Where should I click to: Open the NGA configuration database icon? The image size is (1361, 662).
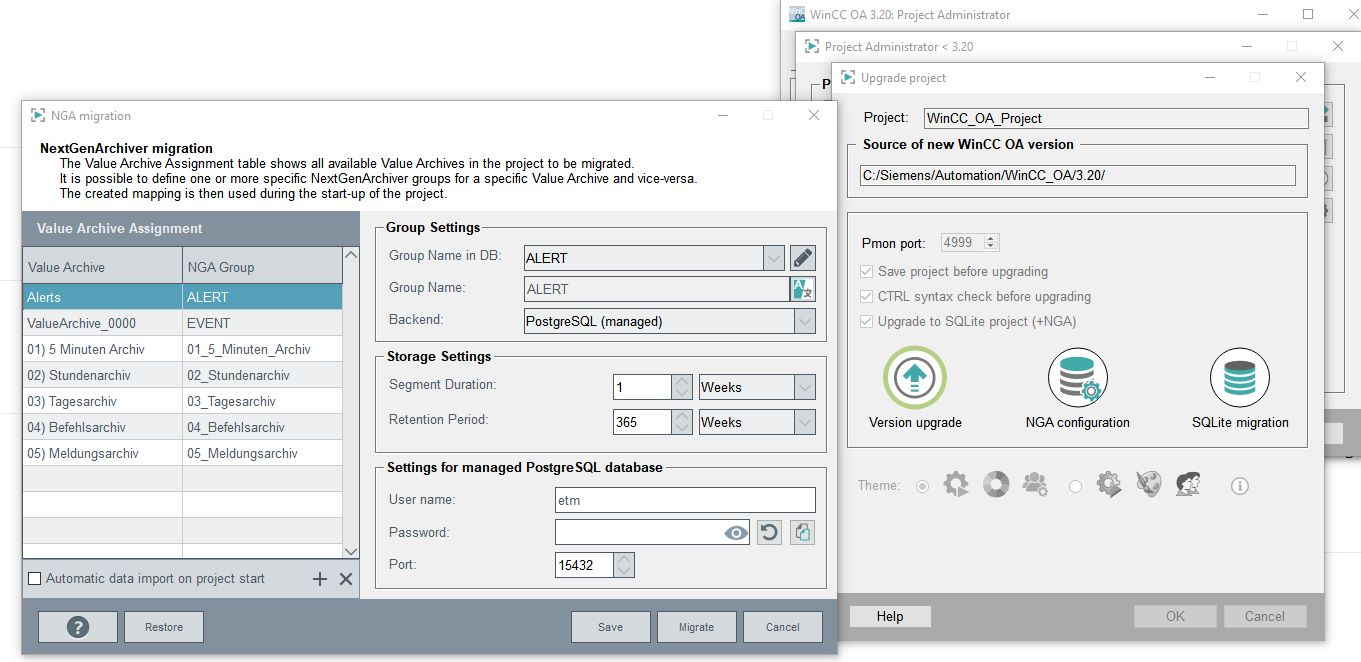pyautogui.click(x=1078, y=378)
